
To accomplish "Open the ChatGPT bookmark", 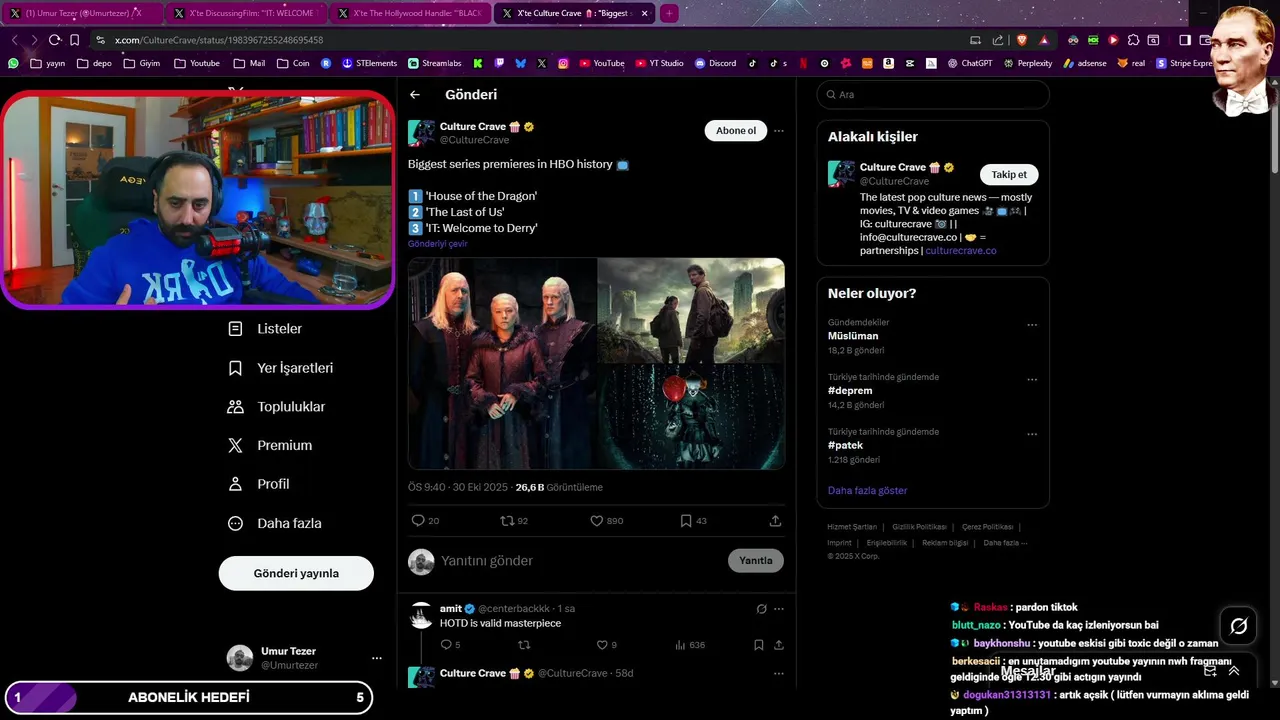I will (970, 63).
